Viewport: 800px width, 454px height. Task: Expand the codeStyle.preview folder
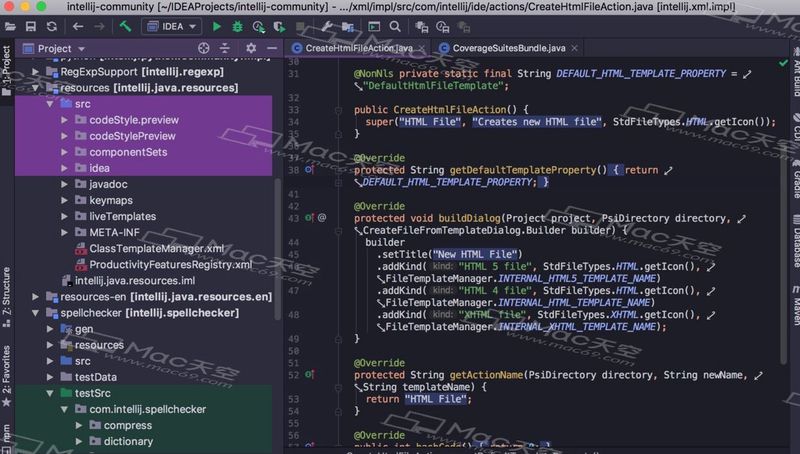click(64, 120)
